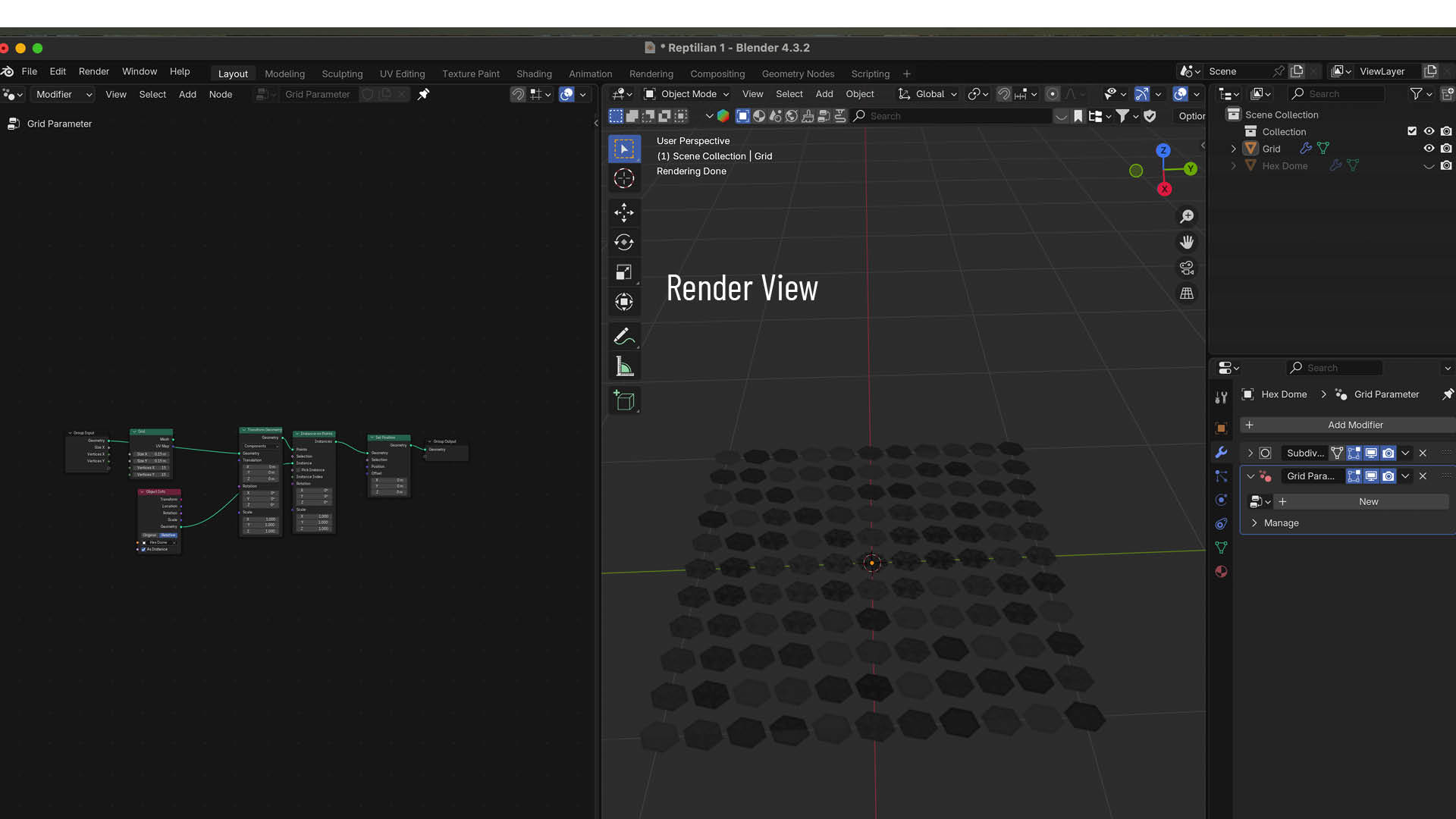Select the Move tool in viewport toolbar
Image resolution: width=1456 pixels, height=819 pixels.
623,212
